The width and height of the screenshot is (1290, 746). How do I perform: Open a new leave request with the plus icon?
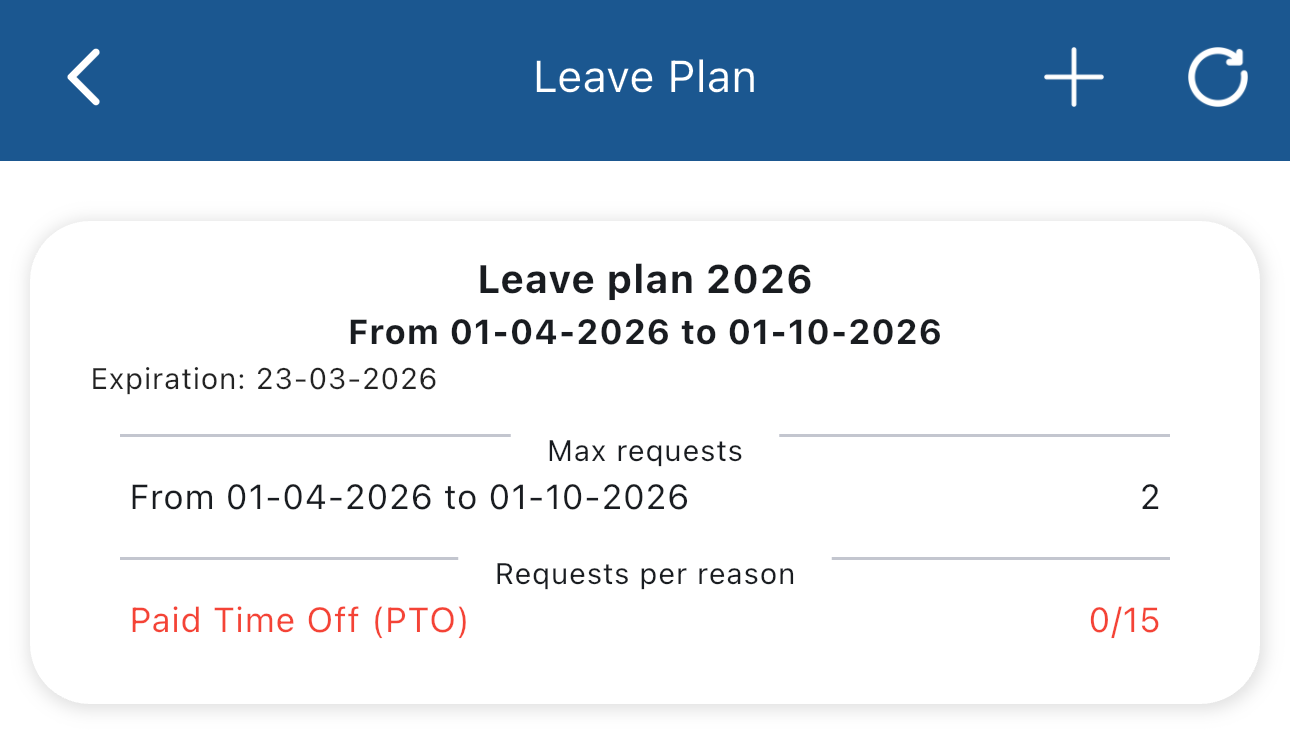[1072, 77]
